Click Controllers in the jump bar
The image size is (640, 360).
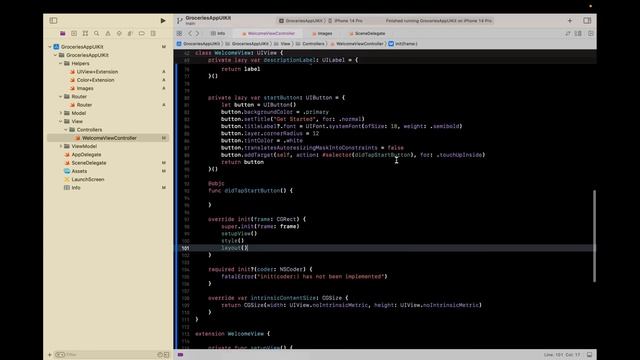click(x=310, y=44)
